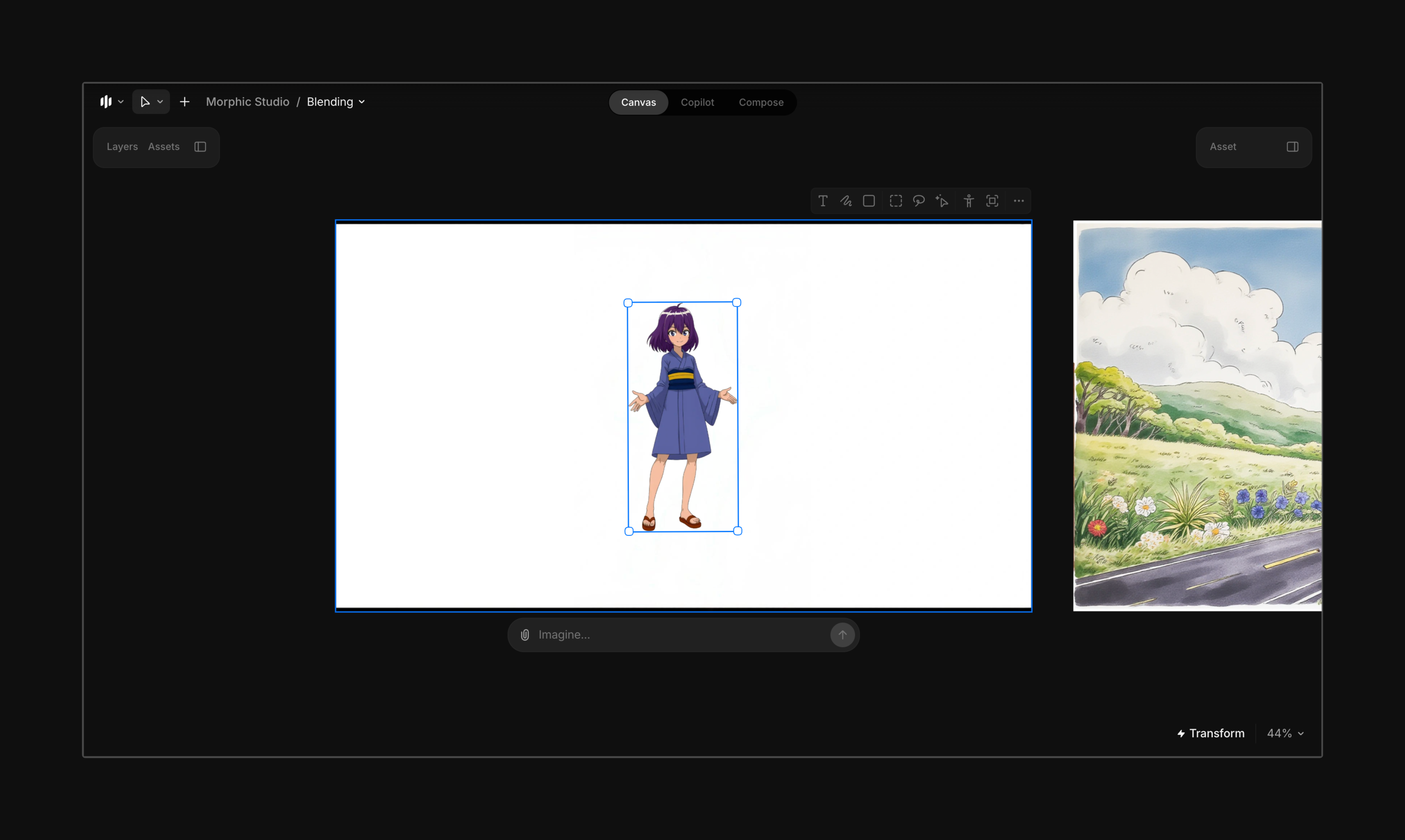Switch to the Copilot tab

(697, 102)
